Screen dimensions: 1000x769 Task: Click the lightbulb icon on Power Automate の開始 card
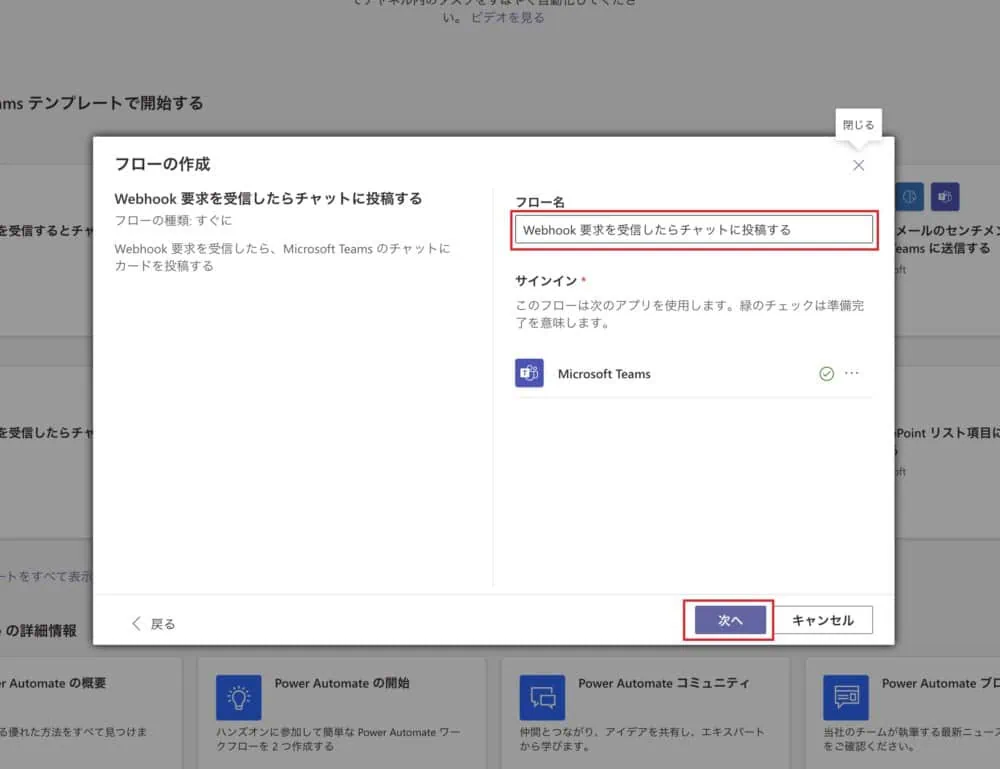tap(239, 695)
